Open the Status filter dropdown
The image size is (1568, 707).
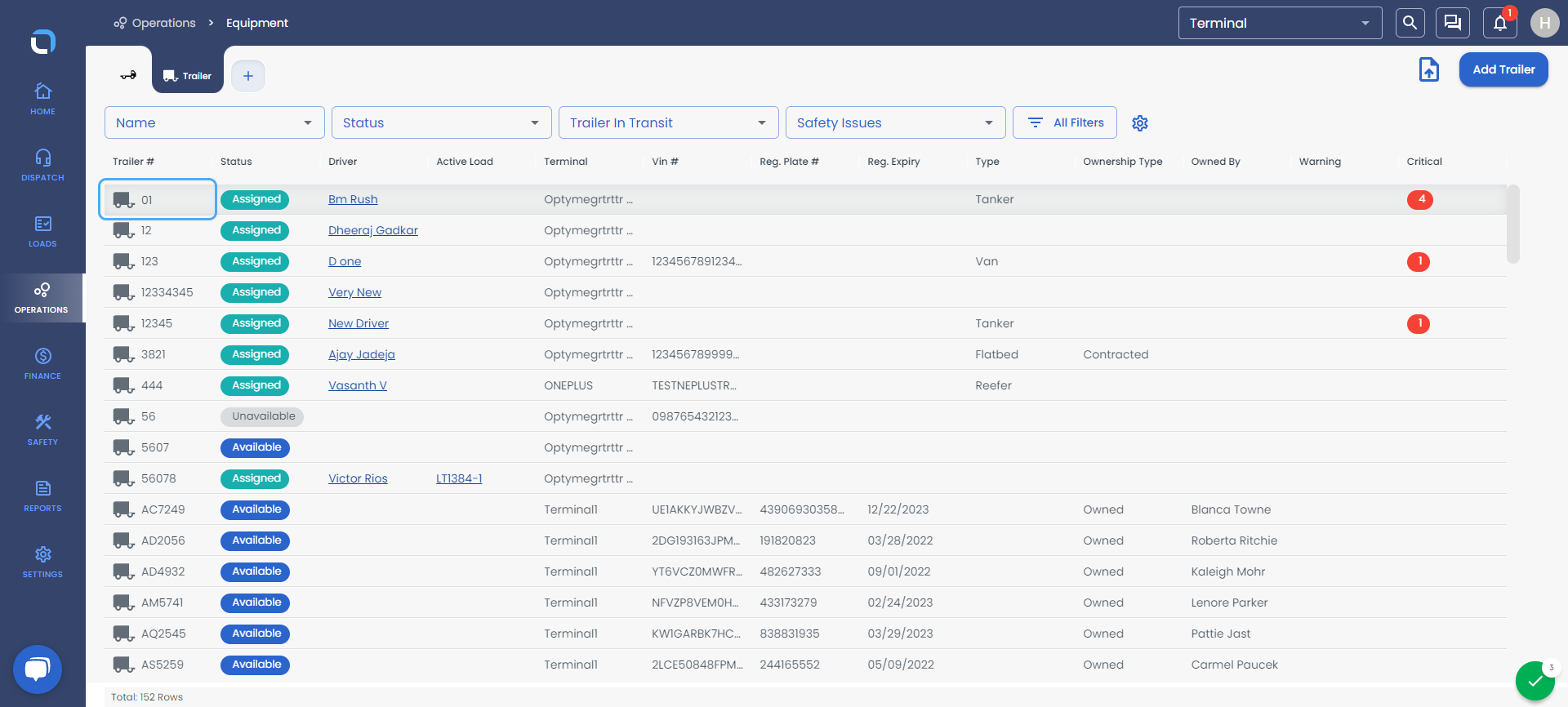[x=442, y=122]
